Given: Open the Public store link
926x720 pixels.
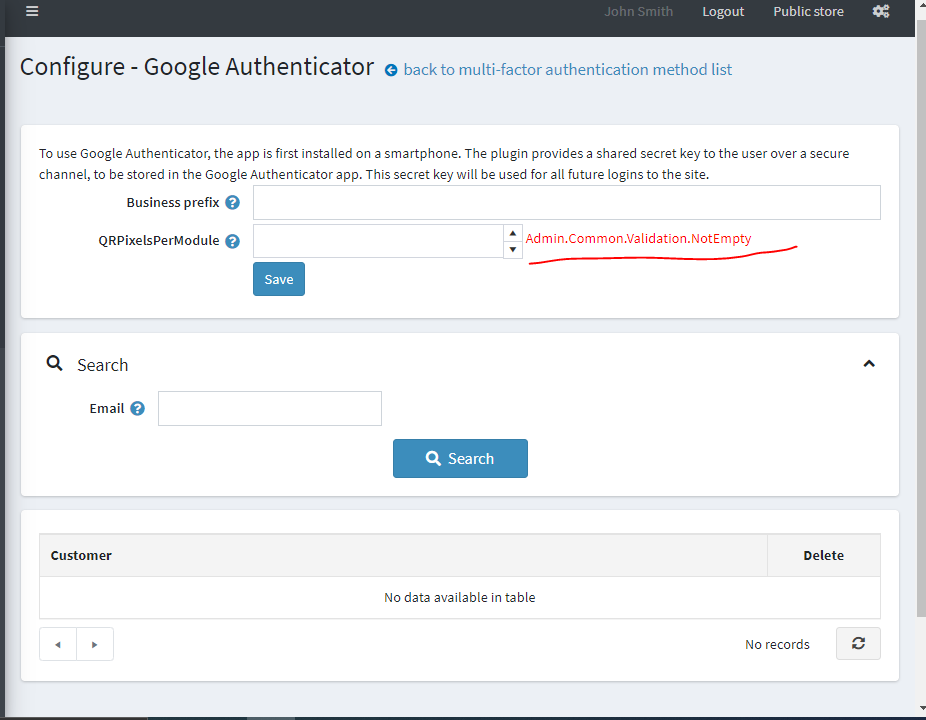Looking at the screenshot, I should (x=808, y=12).
